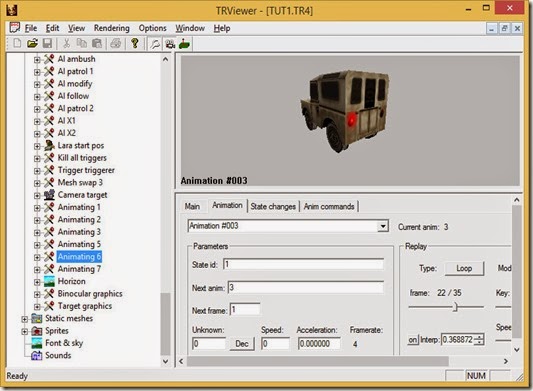This screenshot has width=533, height=391.
Task: Click the AI ambush item icon
Action: coord(49,59)
